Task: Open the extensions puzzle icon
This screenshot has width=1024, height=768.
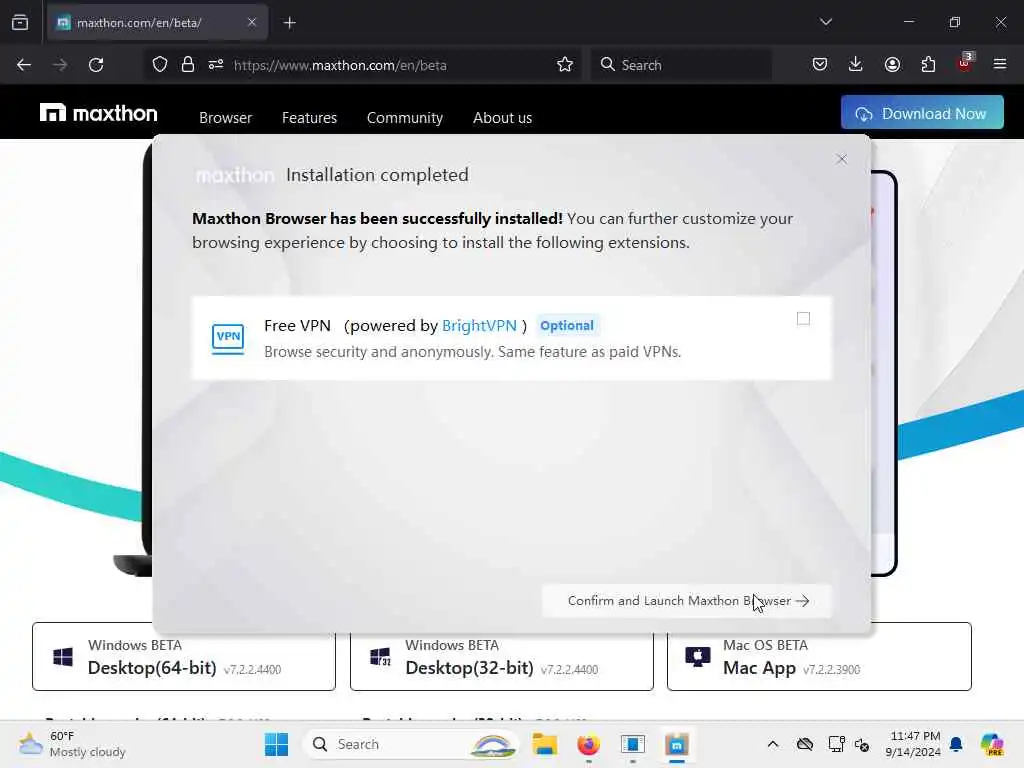Action: pos(928,64)
